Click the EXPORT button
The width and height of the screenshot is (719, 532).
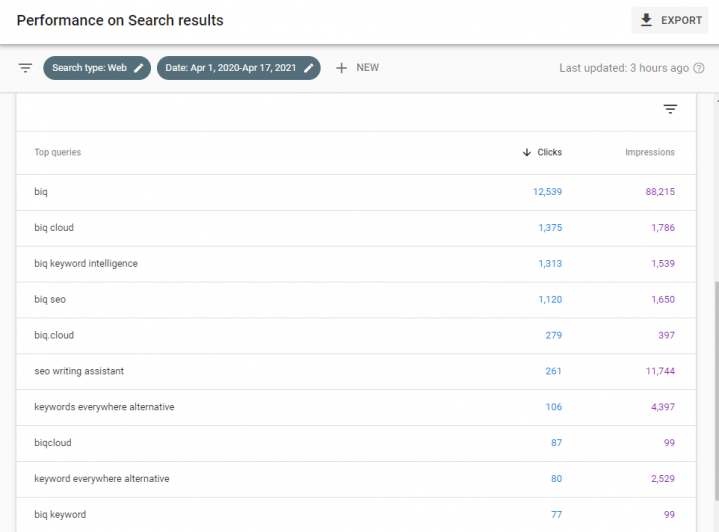pos(669,20)
